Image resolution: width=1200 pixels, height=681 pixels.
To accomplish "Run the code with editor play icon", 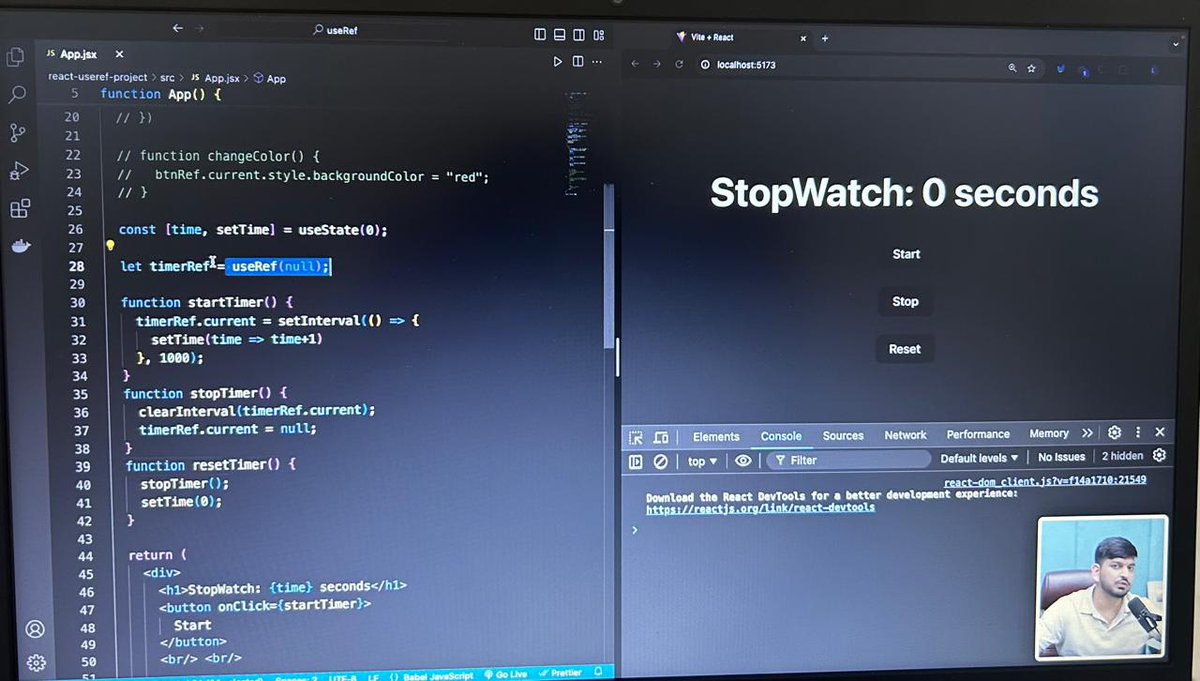I will click(x=558, y=62).
